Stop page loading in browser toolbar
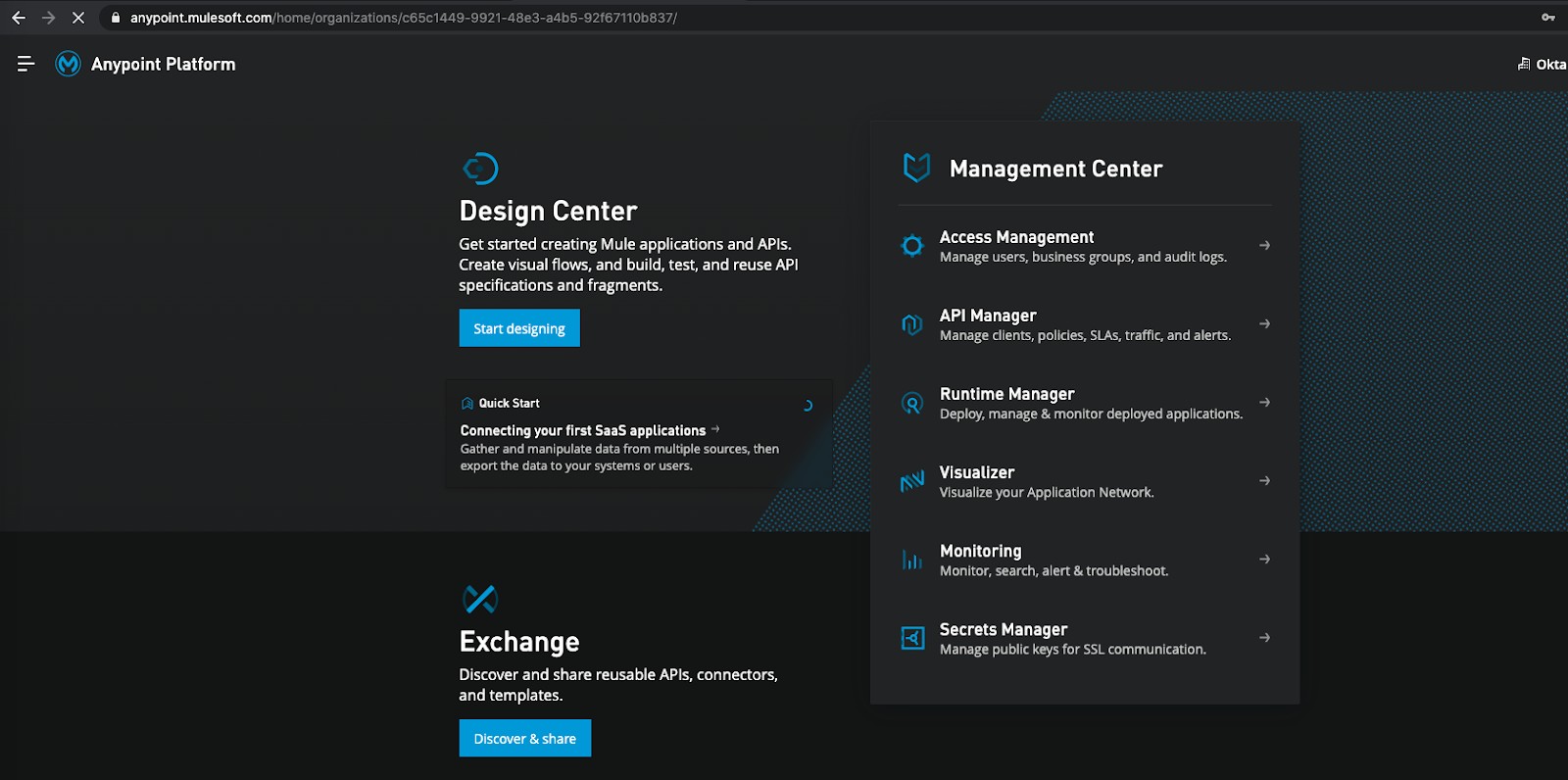This screenshot has width=1568, height=780. pos(78,18)
